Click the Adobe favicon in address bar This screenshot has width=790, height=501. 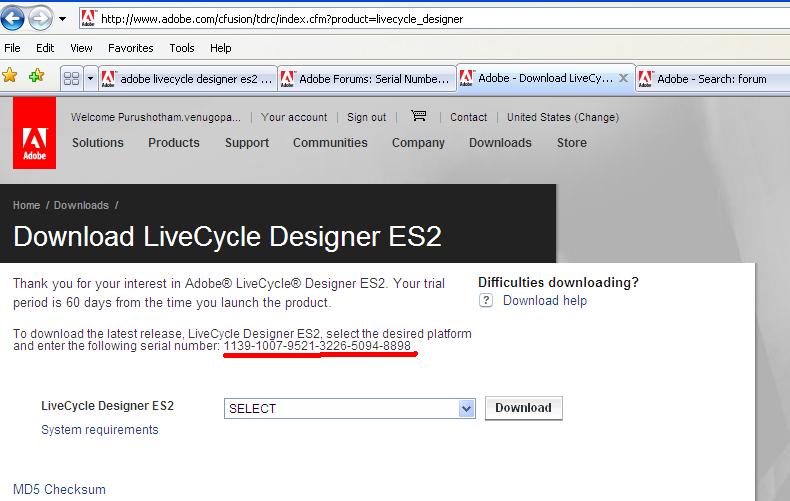[x=89, y=18]
